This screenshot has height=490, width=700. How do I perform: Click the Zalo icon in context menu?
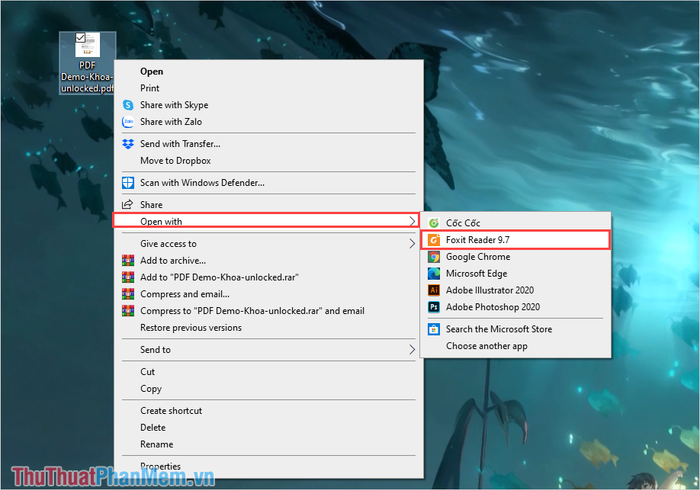pos(128,122)
